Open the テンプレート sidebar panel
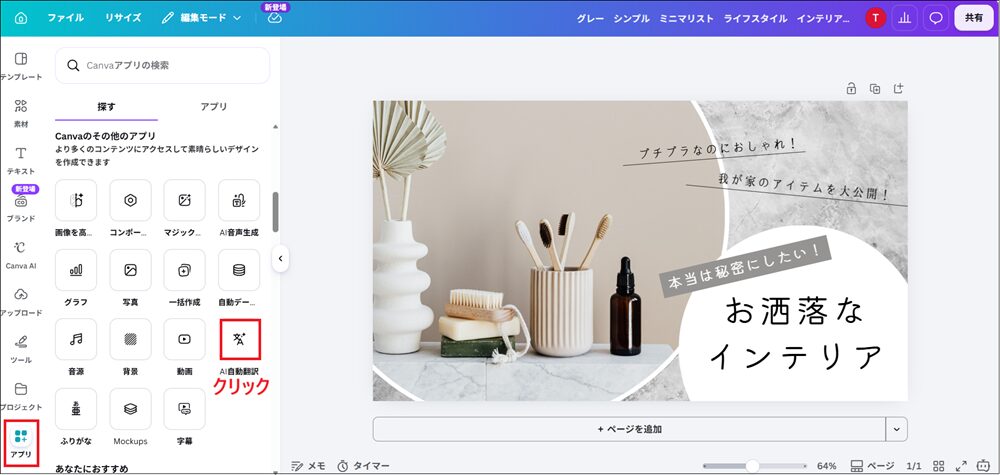This screenshot has height=475, width=1000. [21, 66]
